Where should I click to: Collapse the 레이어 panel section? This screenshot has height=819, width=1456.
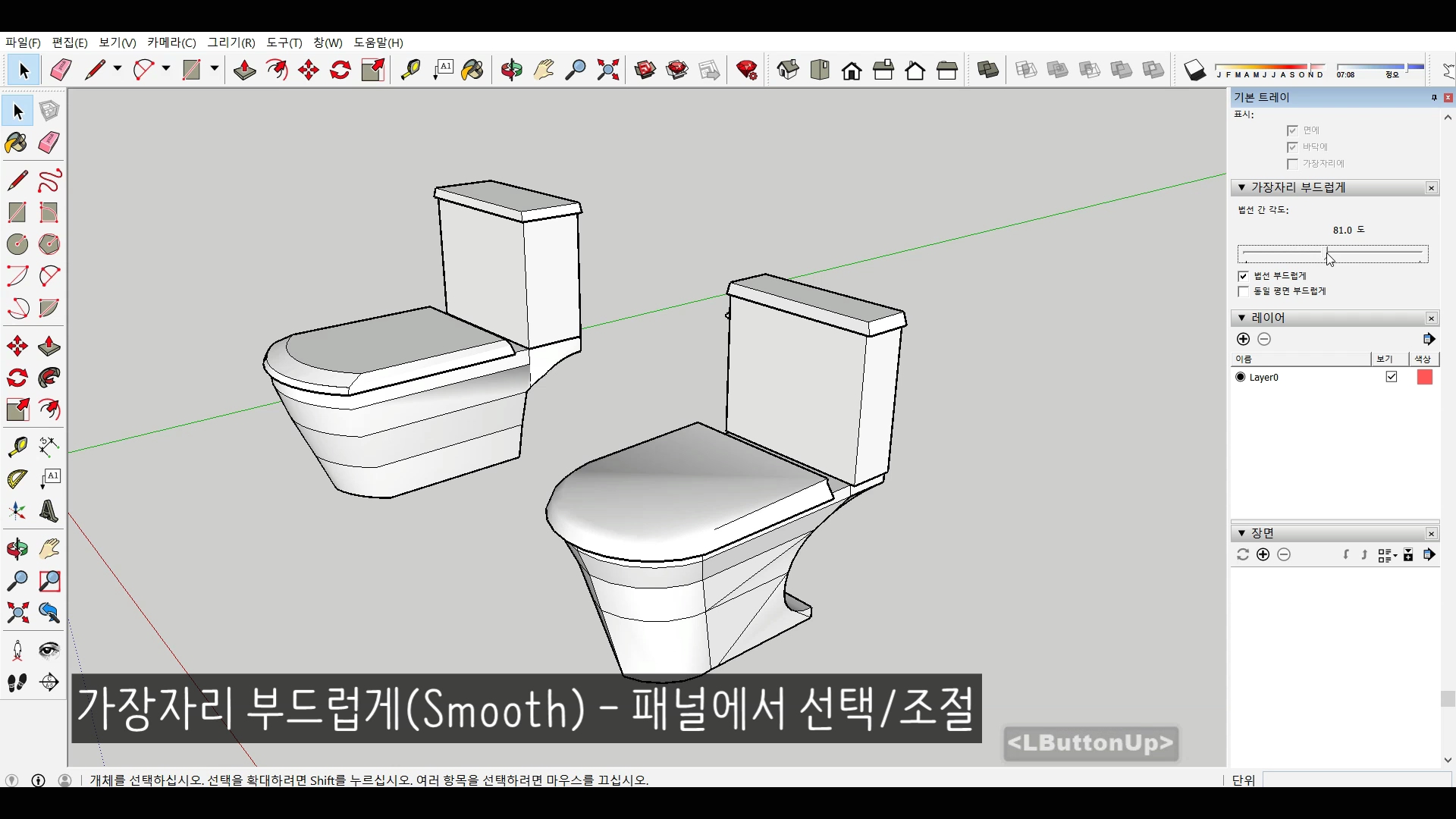[1241, 318]
